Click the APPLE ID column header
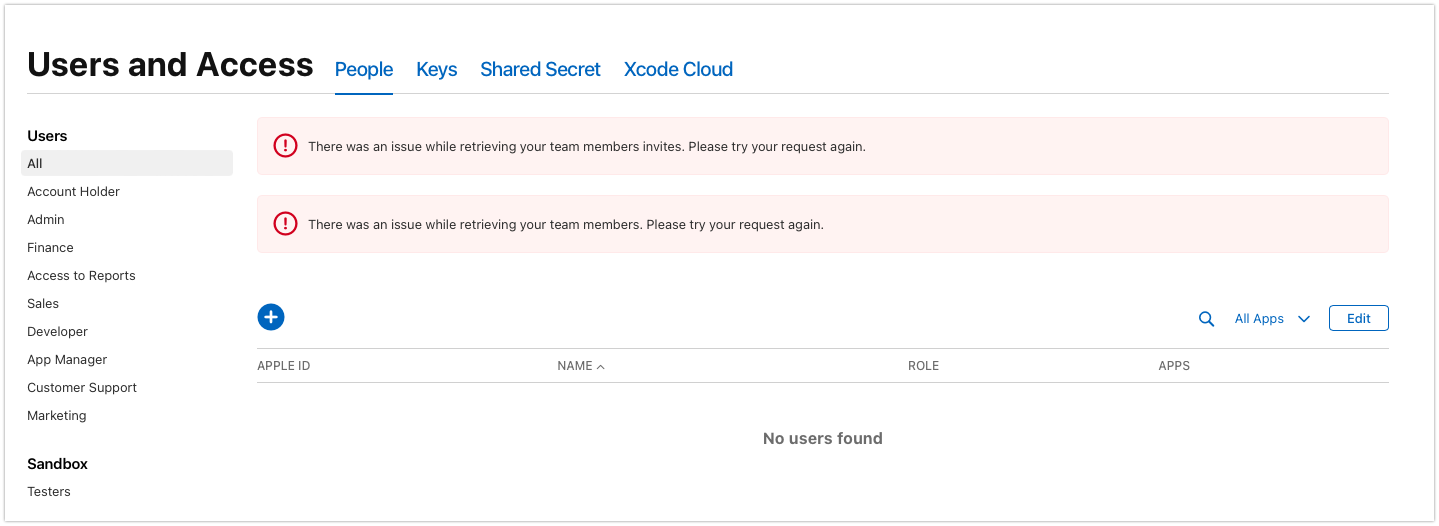This screenshot has width=1439, height=526. pos(284,366)
